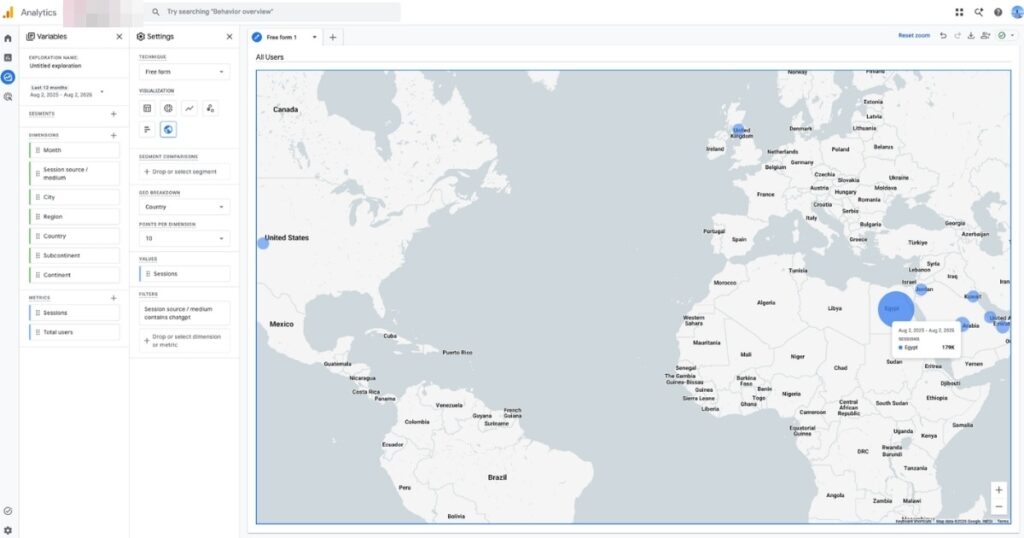Screen dimensions: 1024x538
Task: Add a new segment with plus icon
Action: (114, 114)
